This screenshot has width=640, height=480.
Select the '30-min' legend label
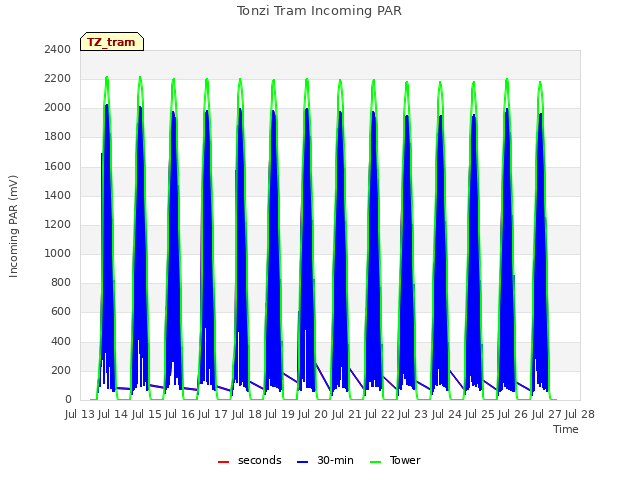[x=335, y=460]
